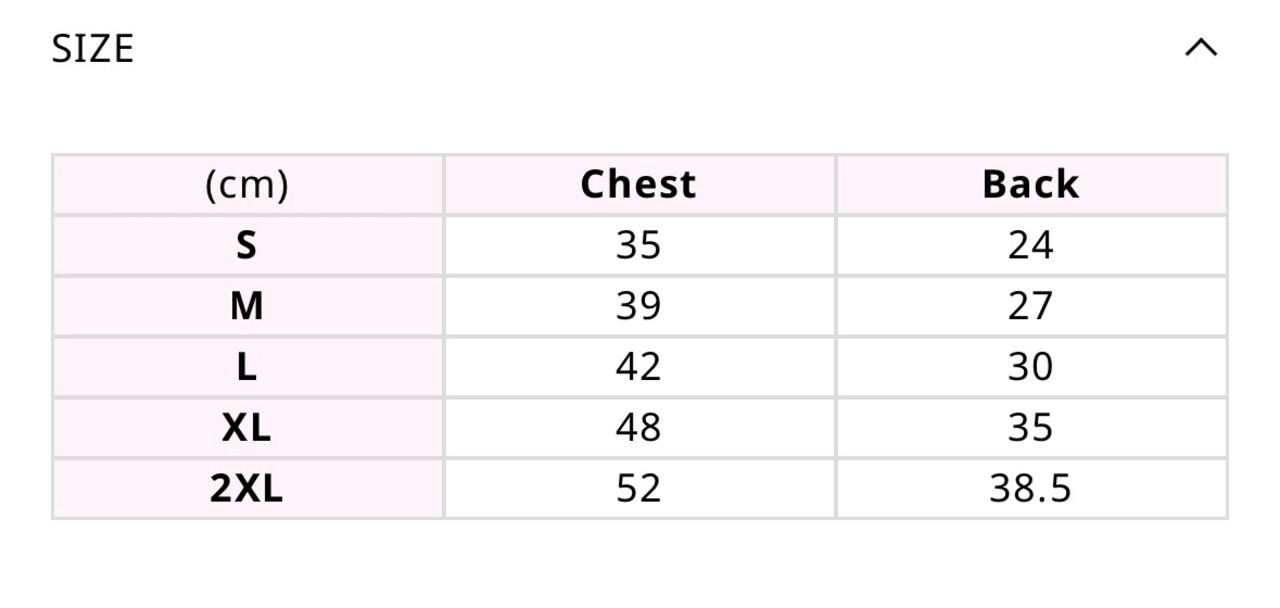Click the Back column header
1280x608 pixels.
[x=1030, y=185]
